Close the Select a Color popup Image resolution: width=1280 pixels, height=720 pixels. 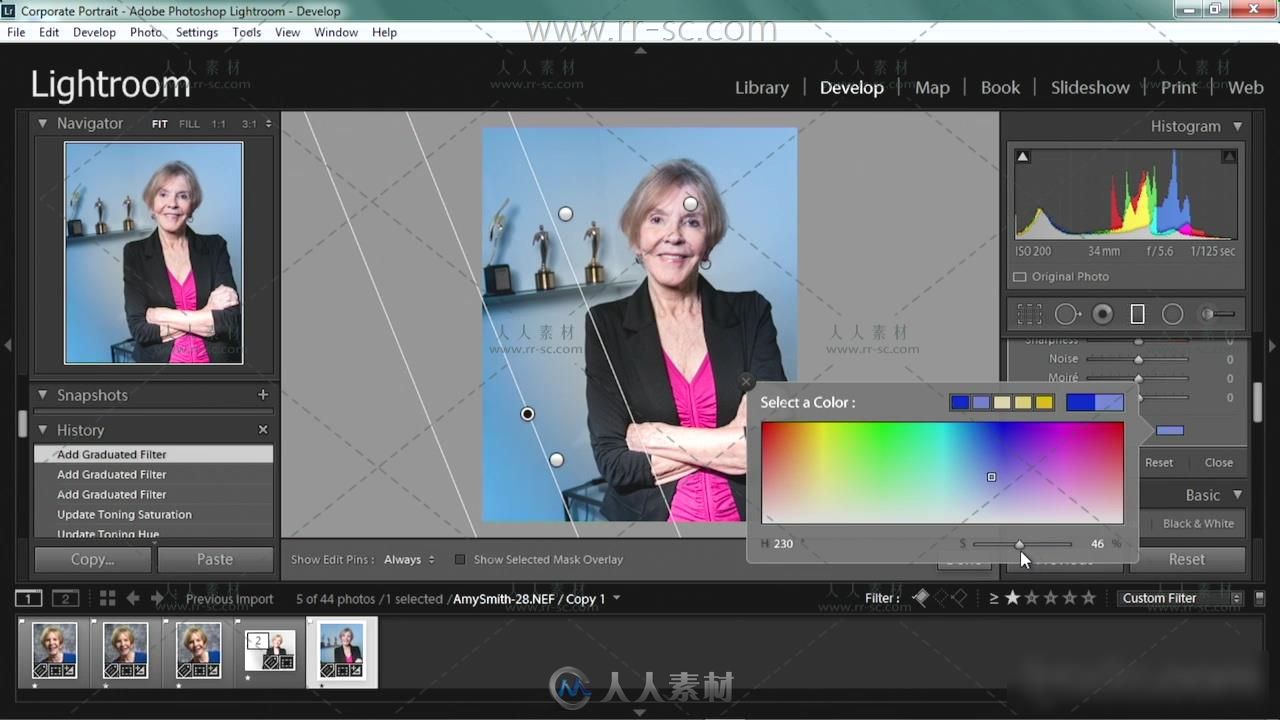point(746,381)
